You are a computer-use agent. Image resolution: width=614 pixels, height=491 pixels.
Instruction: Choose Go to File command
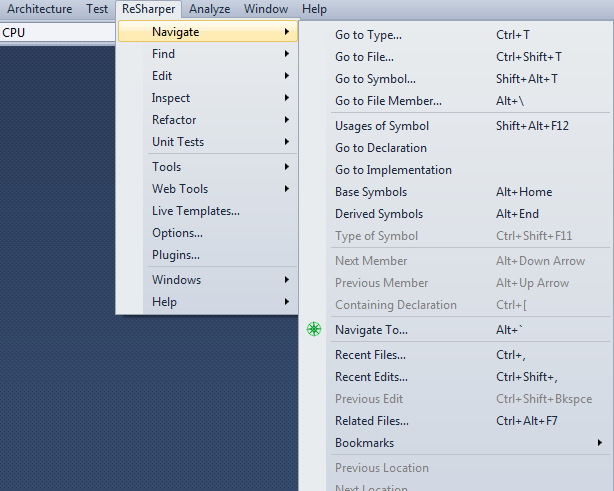(457, 57)
